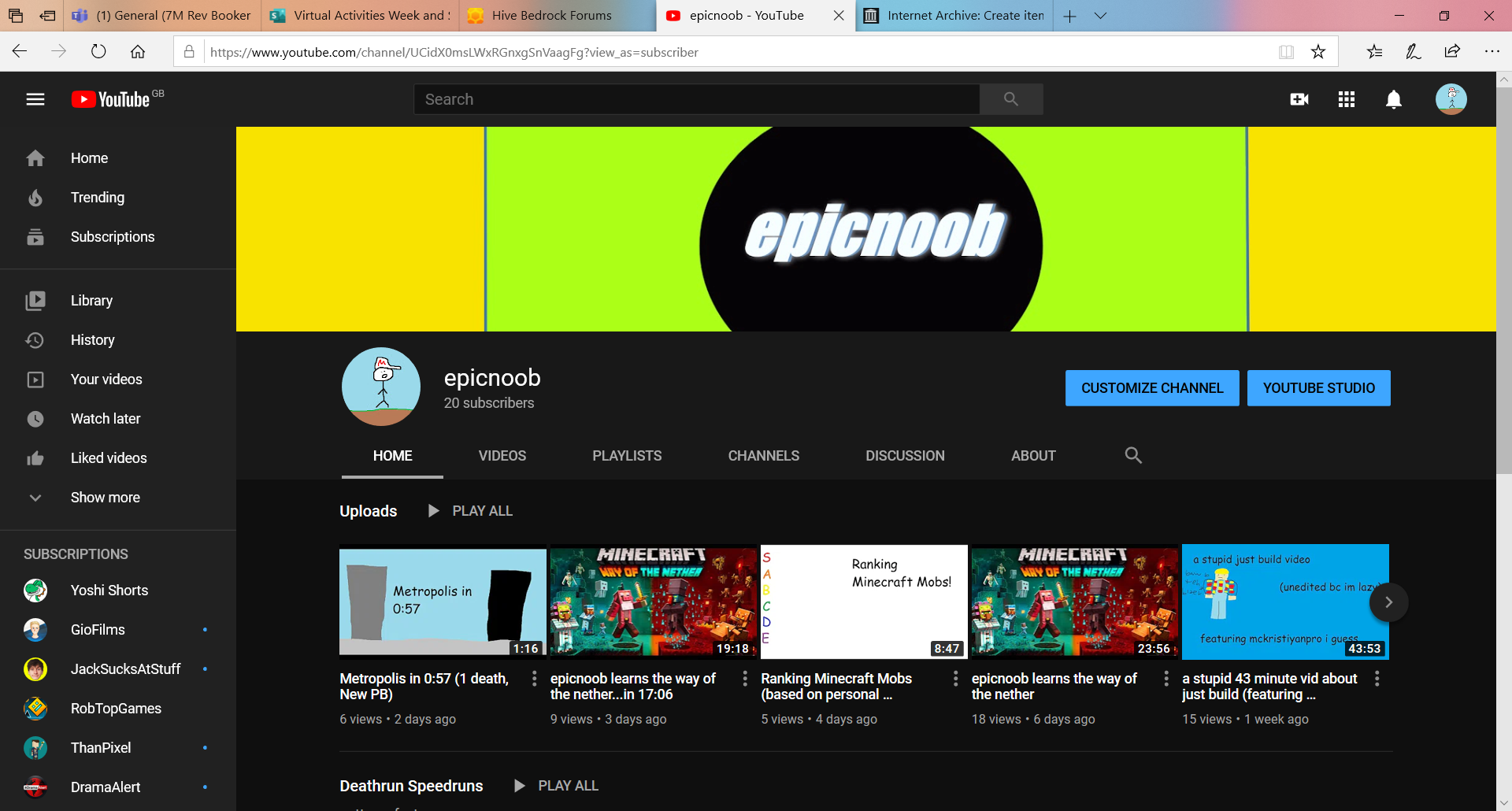
Task: Click the browser address bar URL
Action: click(x=454, y=52)
